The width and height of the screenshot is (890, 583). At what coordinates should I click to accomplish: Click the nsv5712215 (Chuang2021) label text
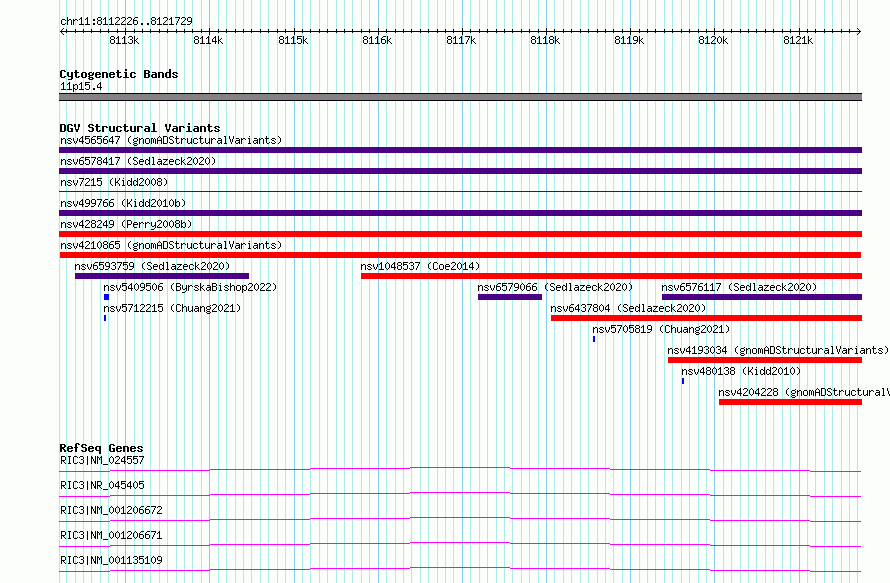(172, 308)
